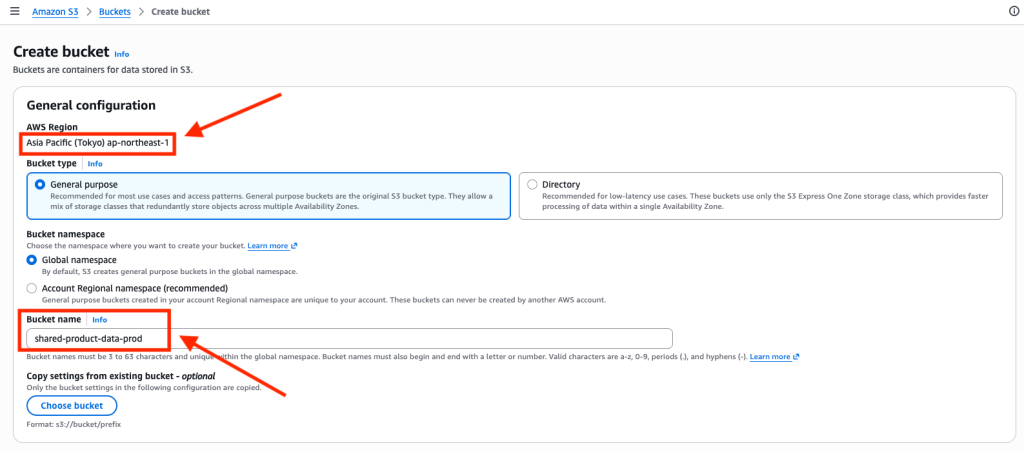Select Account Regional namespace option
Screen dimensions: 1024x452
pos(31,288)
